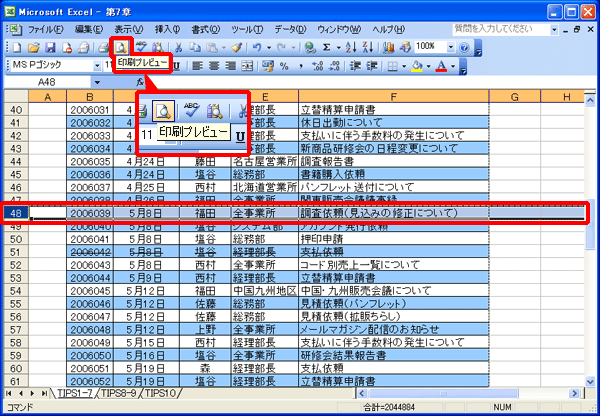Launch the Chart Wizard icon
Viewport: 600px width, 416px height.
tap(388, 47)
